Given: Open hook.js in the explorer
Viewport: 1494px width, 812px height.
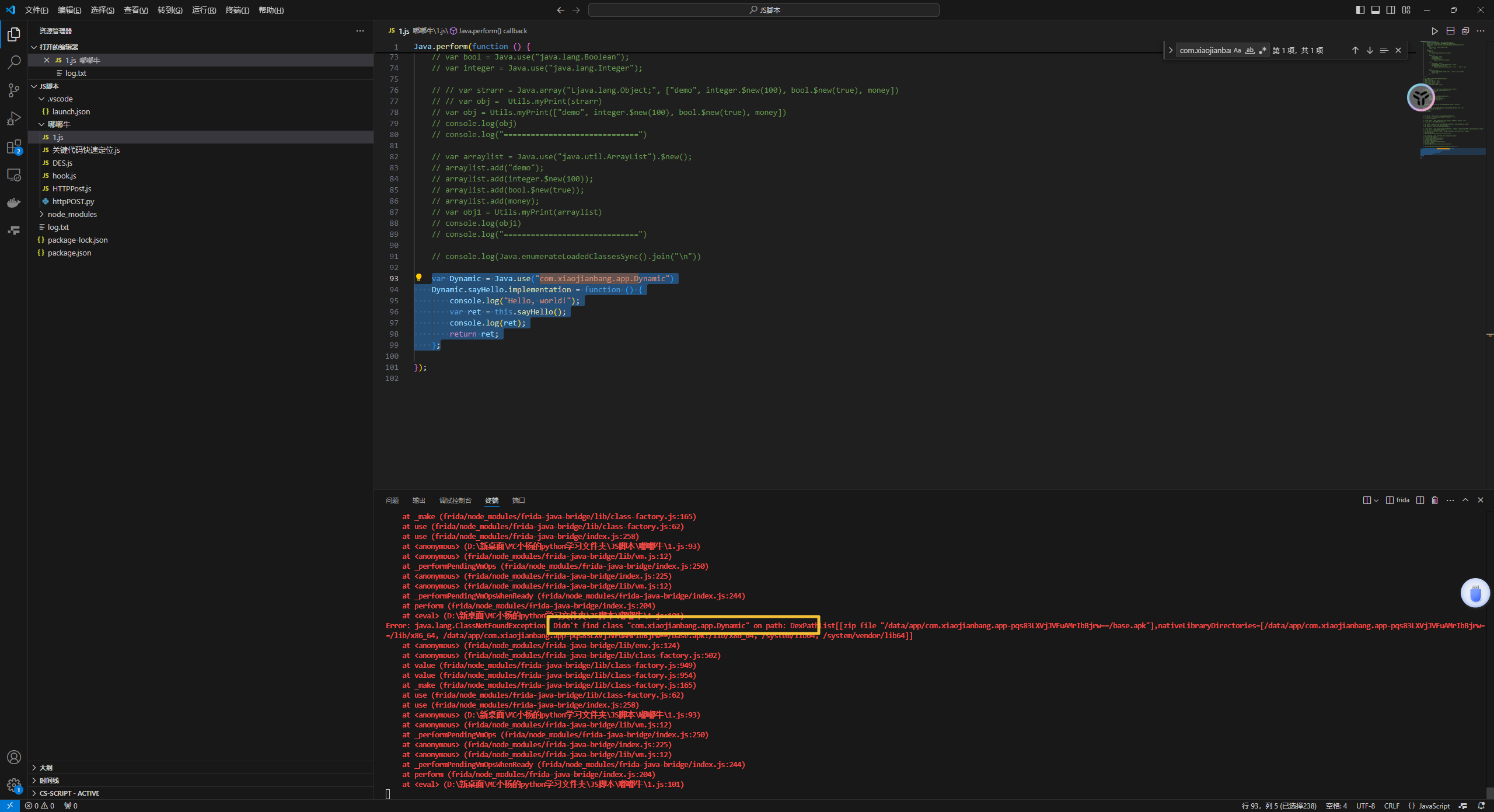Looking at the screenshot, I should click(x=64, y=176).
